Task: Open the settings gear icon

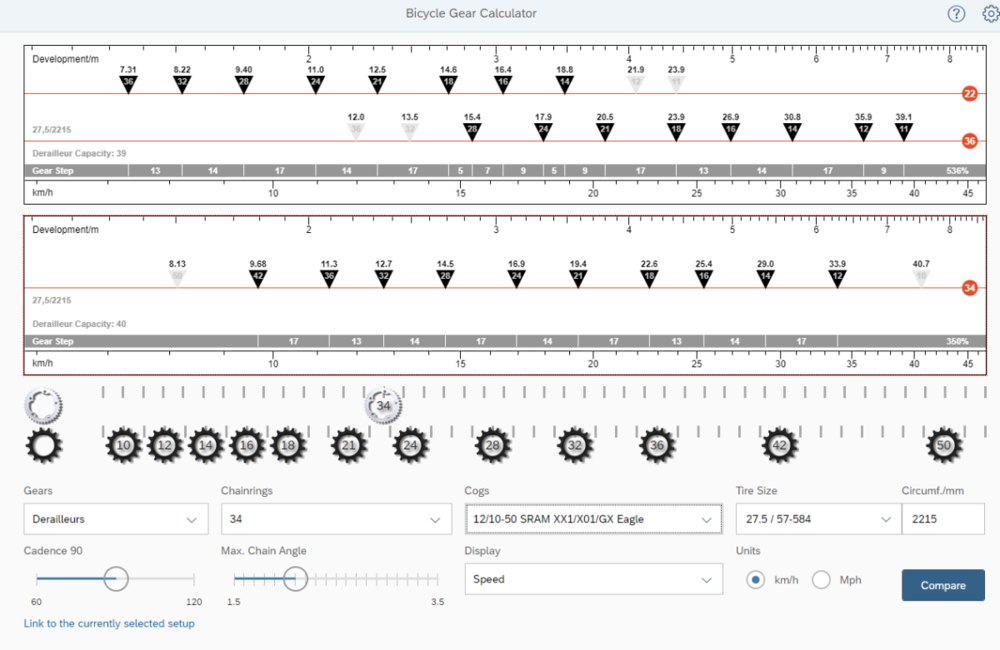Action: click(x=990, y=14)
